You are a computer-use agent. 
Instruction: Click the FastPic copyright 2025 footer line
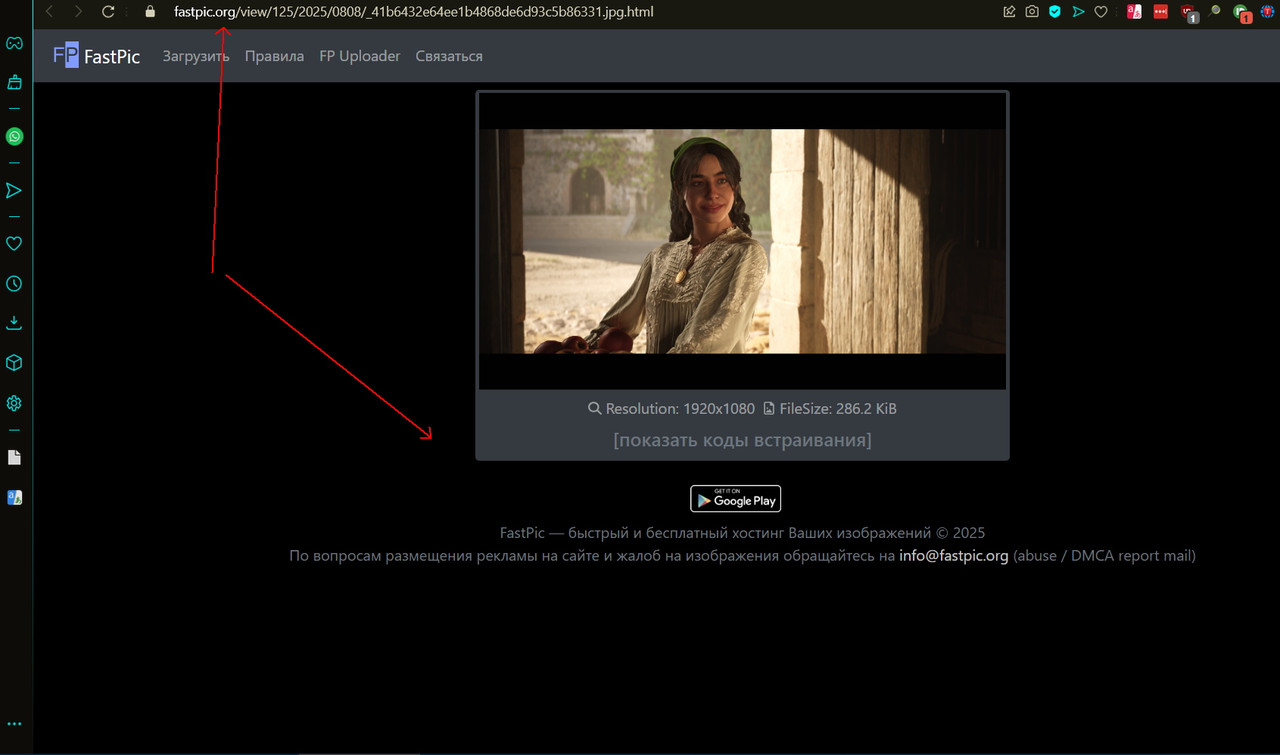point(742,533)
